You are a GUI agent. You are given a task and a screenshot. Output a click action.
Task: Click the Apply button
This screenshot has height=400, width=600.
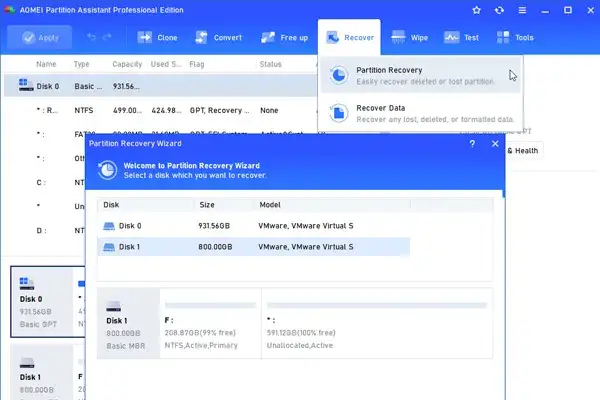click(x=39, y=38)
